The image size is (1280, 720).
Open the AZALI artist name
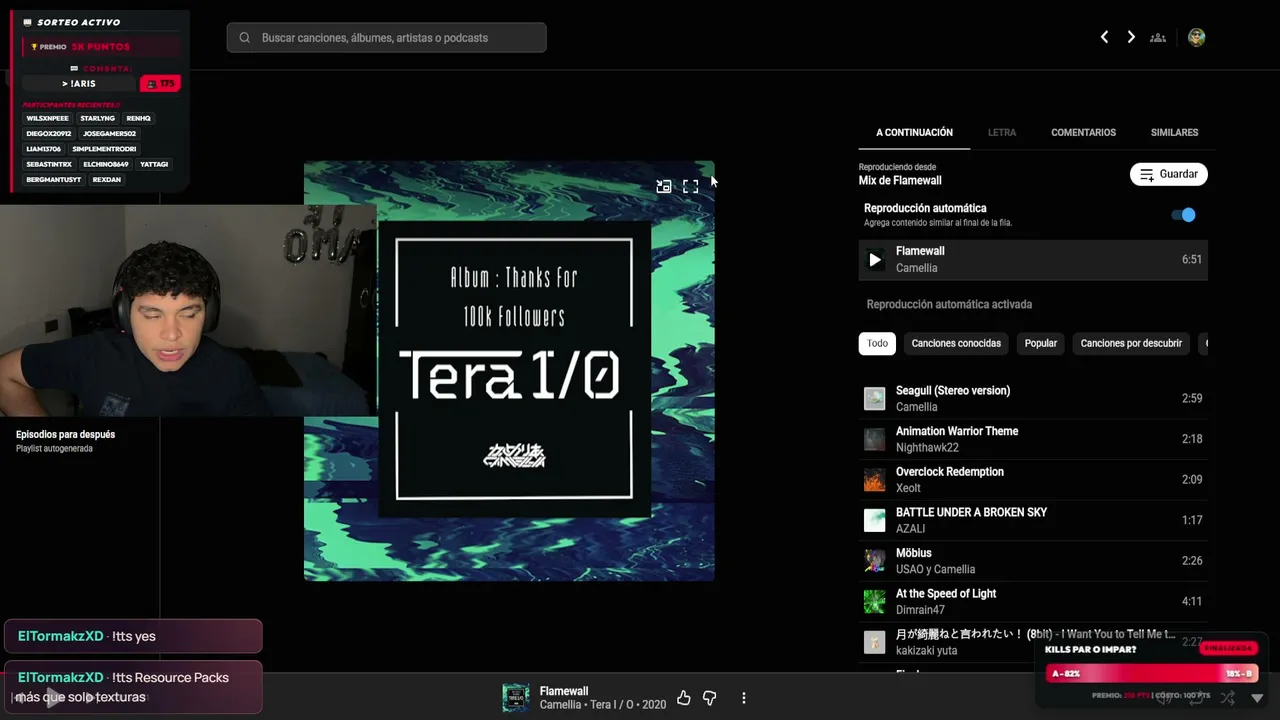(910, 529)
